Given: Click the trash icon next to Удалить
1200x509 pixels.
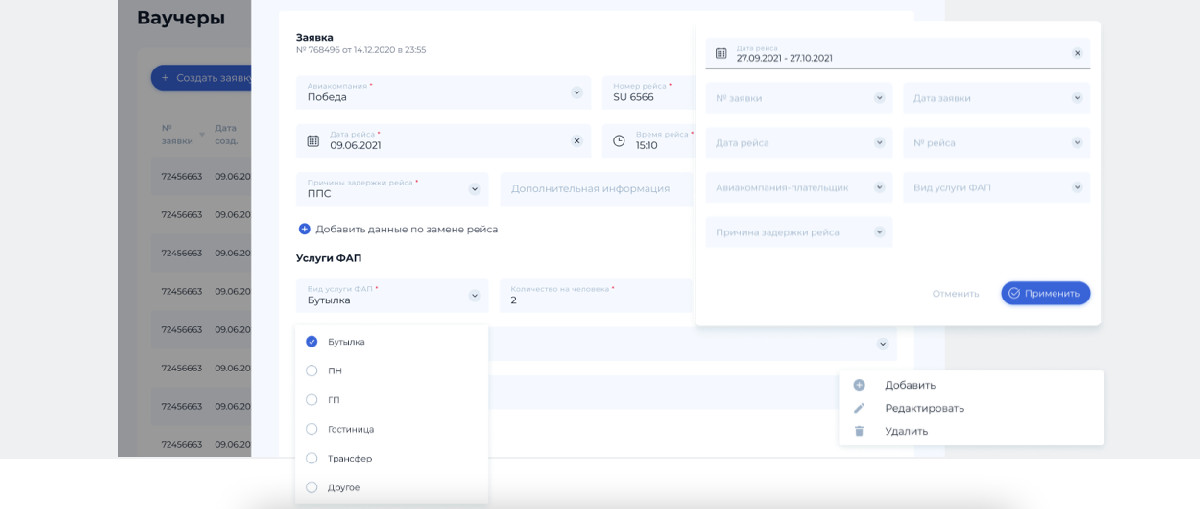Looking at the screenshot, I should click(859, 431).
